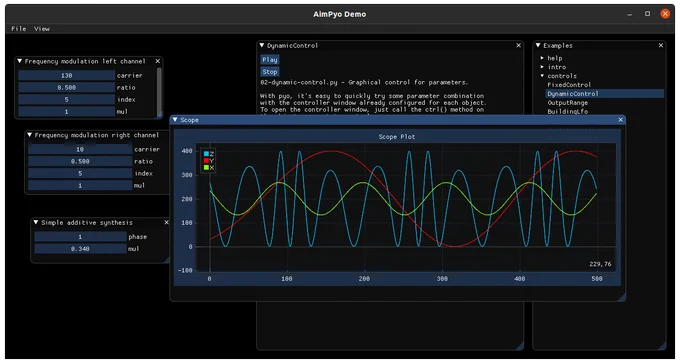Close the Scope window
The height and width of the screenshot is (364, 680).
[620, 120]
